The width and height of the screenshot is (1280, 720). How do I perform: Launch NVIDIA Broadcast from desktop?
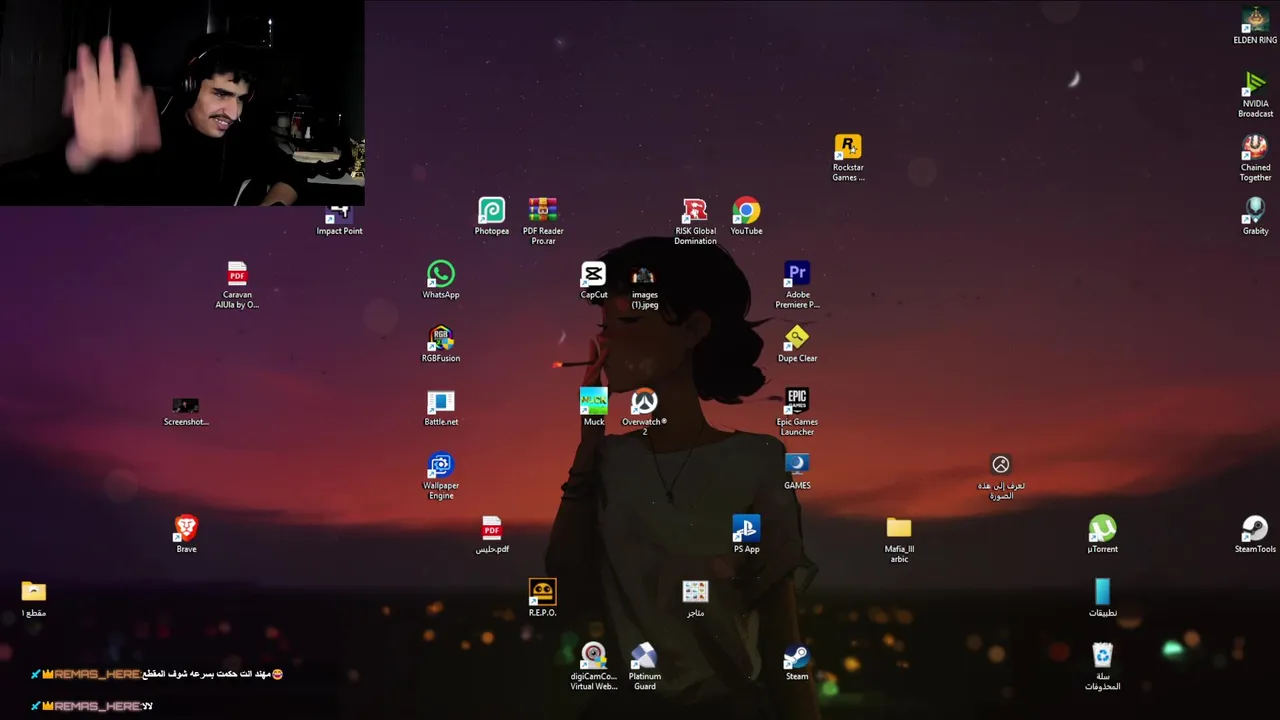(x=1255, y=95)
